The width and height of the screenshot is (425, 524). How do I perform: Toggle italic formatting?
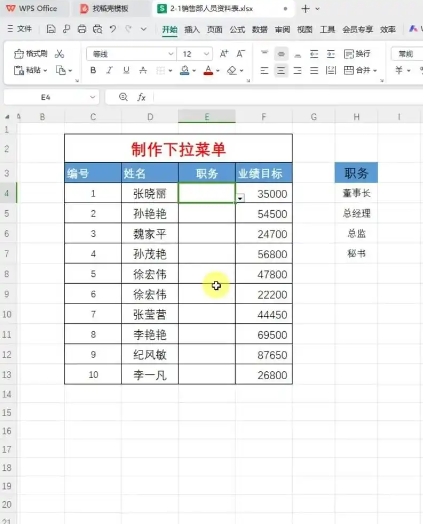click(109, 71)
